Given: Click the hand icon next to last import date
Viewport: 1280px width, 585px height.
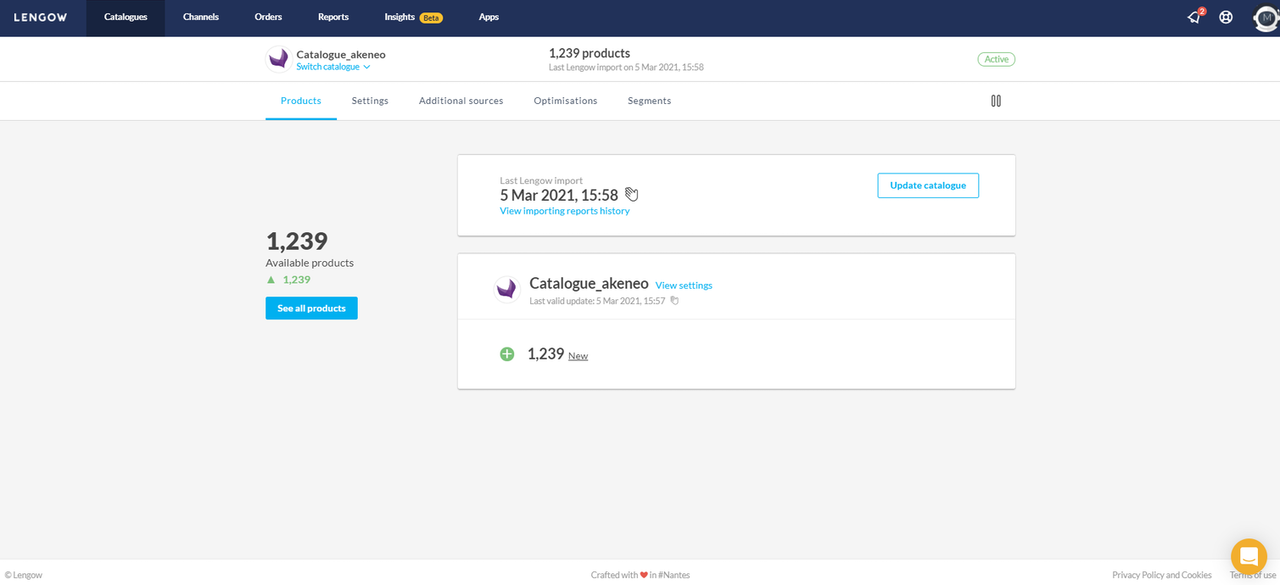Looking at the screenshot, I should (631, 194).
